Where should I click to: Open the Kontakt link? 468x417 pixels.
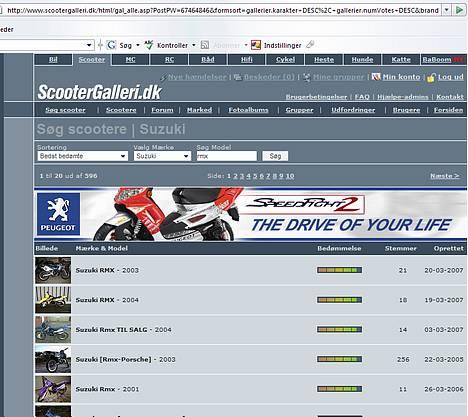(x=450, y=97)
